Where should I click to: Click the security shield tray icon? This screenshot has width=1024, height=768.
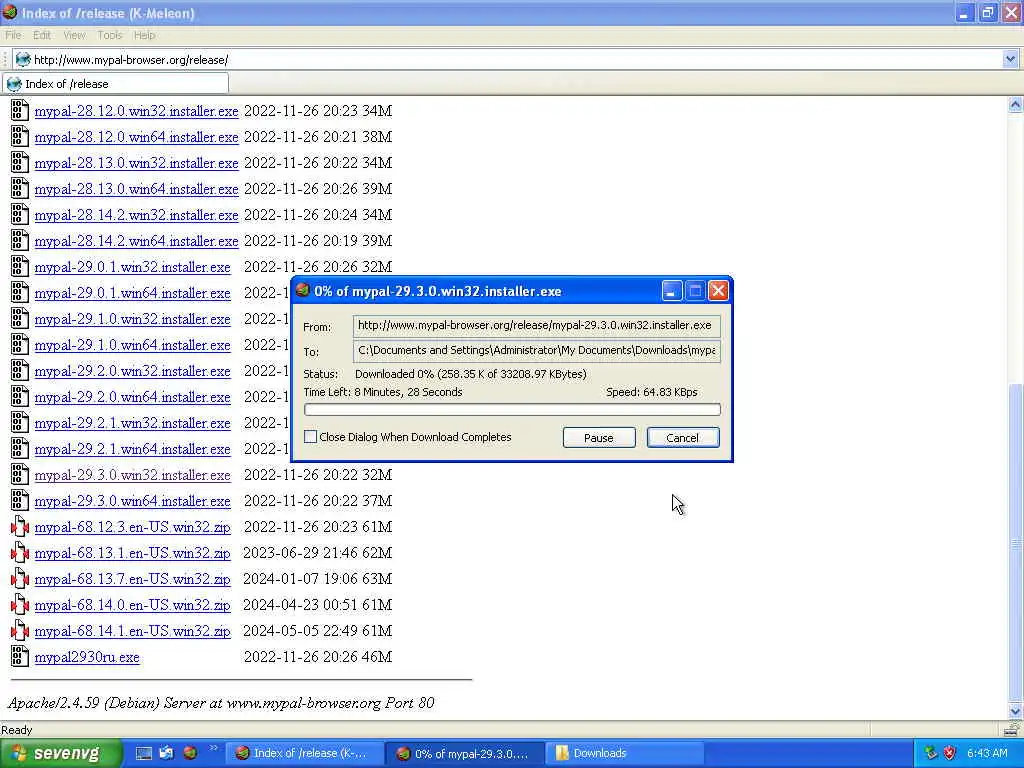point(950,753)
